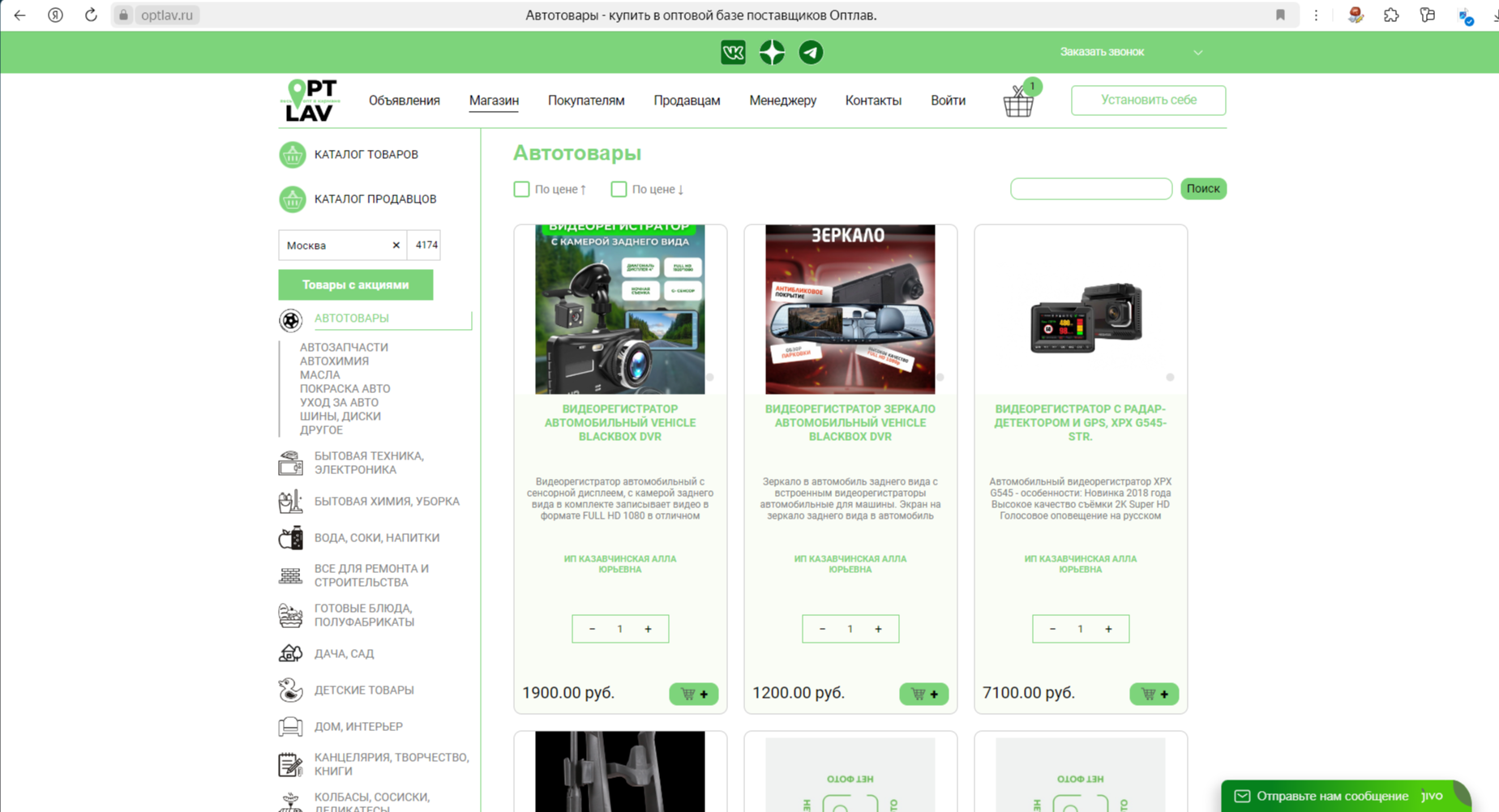Open the Объявления menu item
This screenshot has height=812, width=1499.
point(405,100)
